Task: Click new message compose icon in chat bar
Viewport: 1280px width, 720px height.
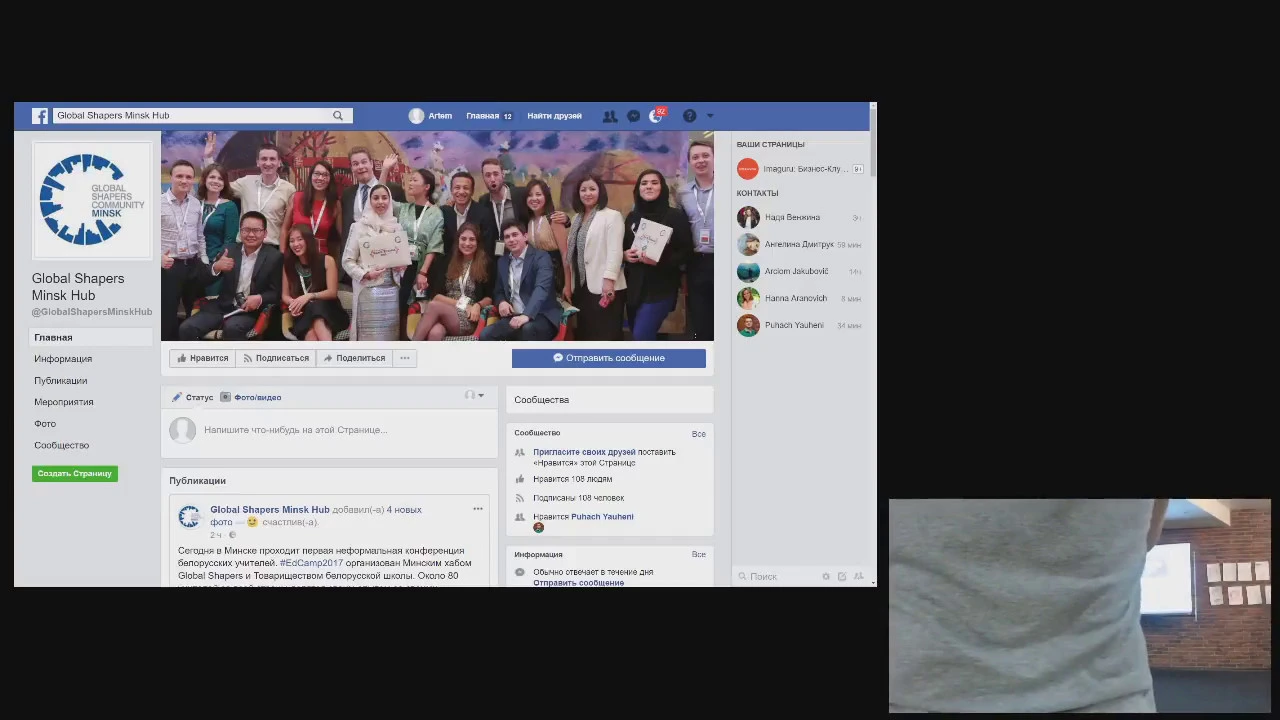Action: click(x=842, y=577)
